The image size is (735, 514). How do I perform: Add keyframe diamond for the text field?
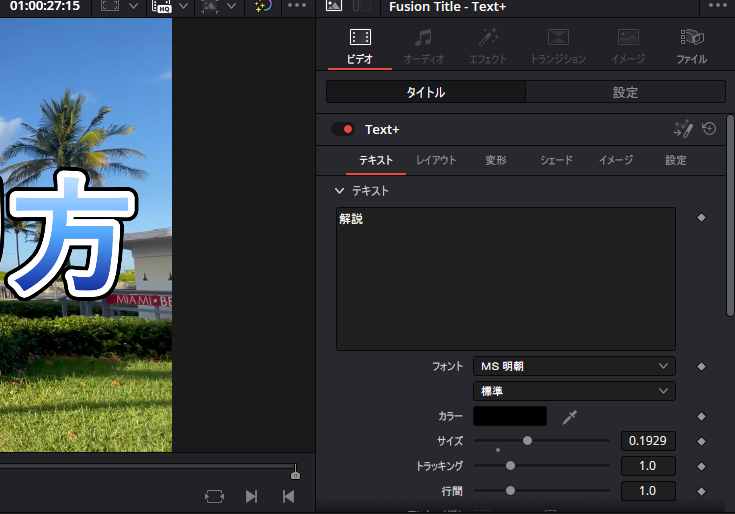pyautogui.click(x=701, y=217)
